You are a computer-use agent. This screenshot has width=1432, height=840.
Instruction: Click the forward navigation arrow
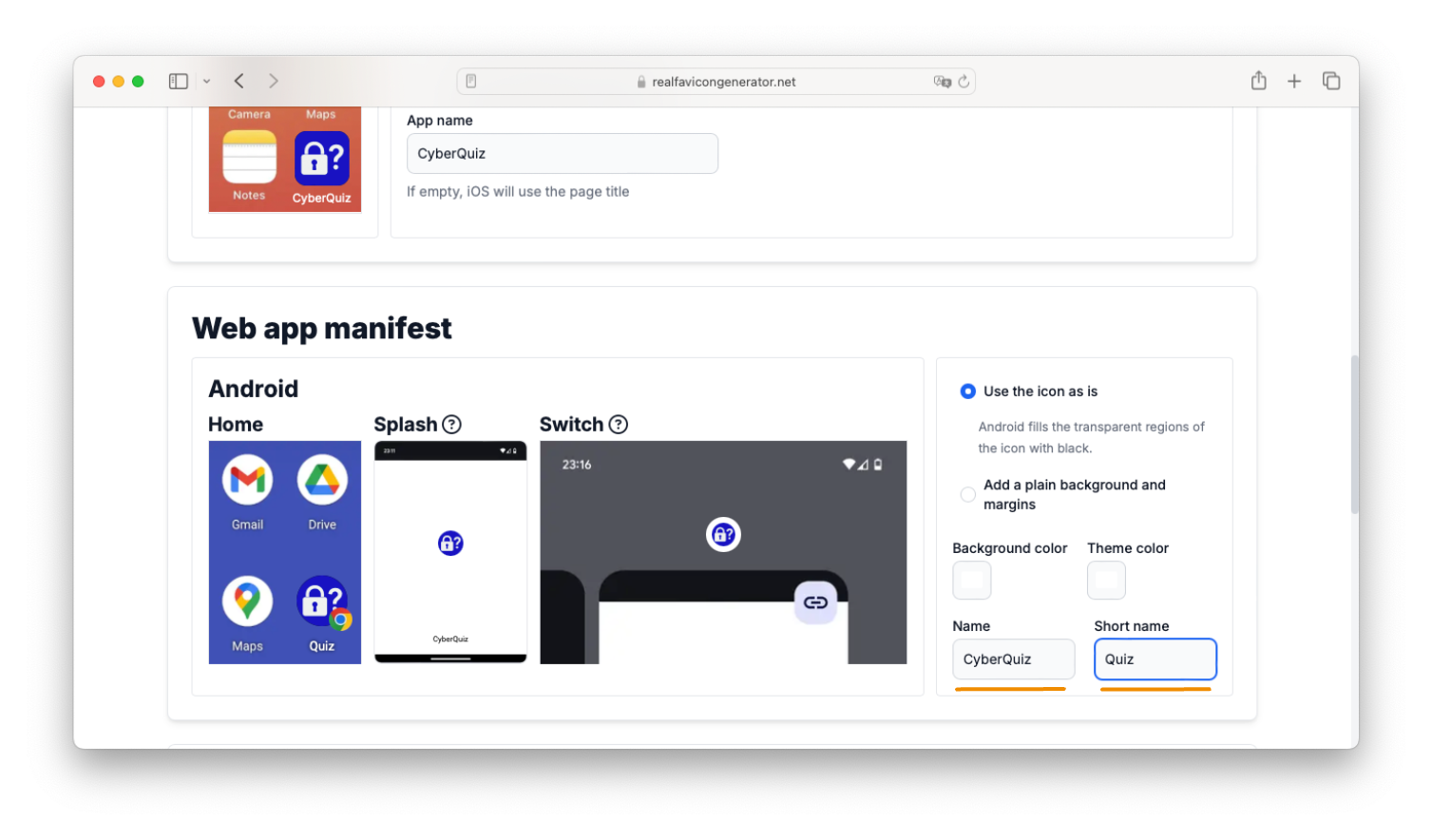pos(274,82)
